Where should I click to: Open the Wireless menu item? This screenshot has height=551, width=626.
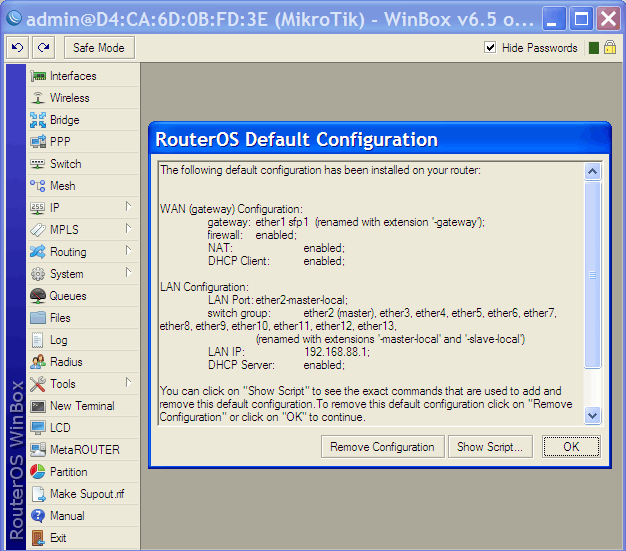coord(83,98)
